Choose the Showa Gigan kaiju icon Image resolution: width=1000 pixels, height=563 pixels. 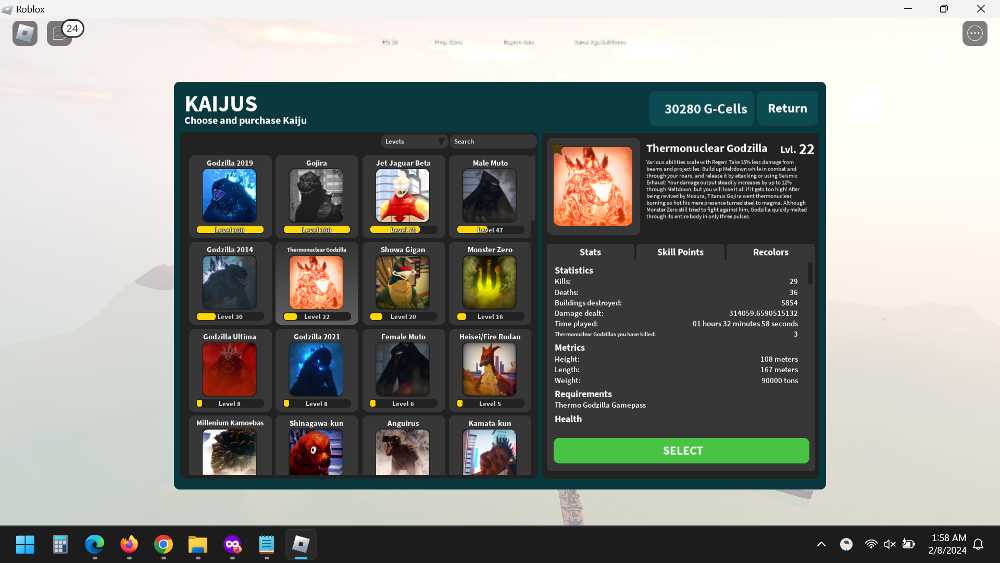403,282
